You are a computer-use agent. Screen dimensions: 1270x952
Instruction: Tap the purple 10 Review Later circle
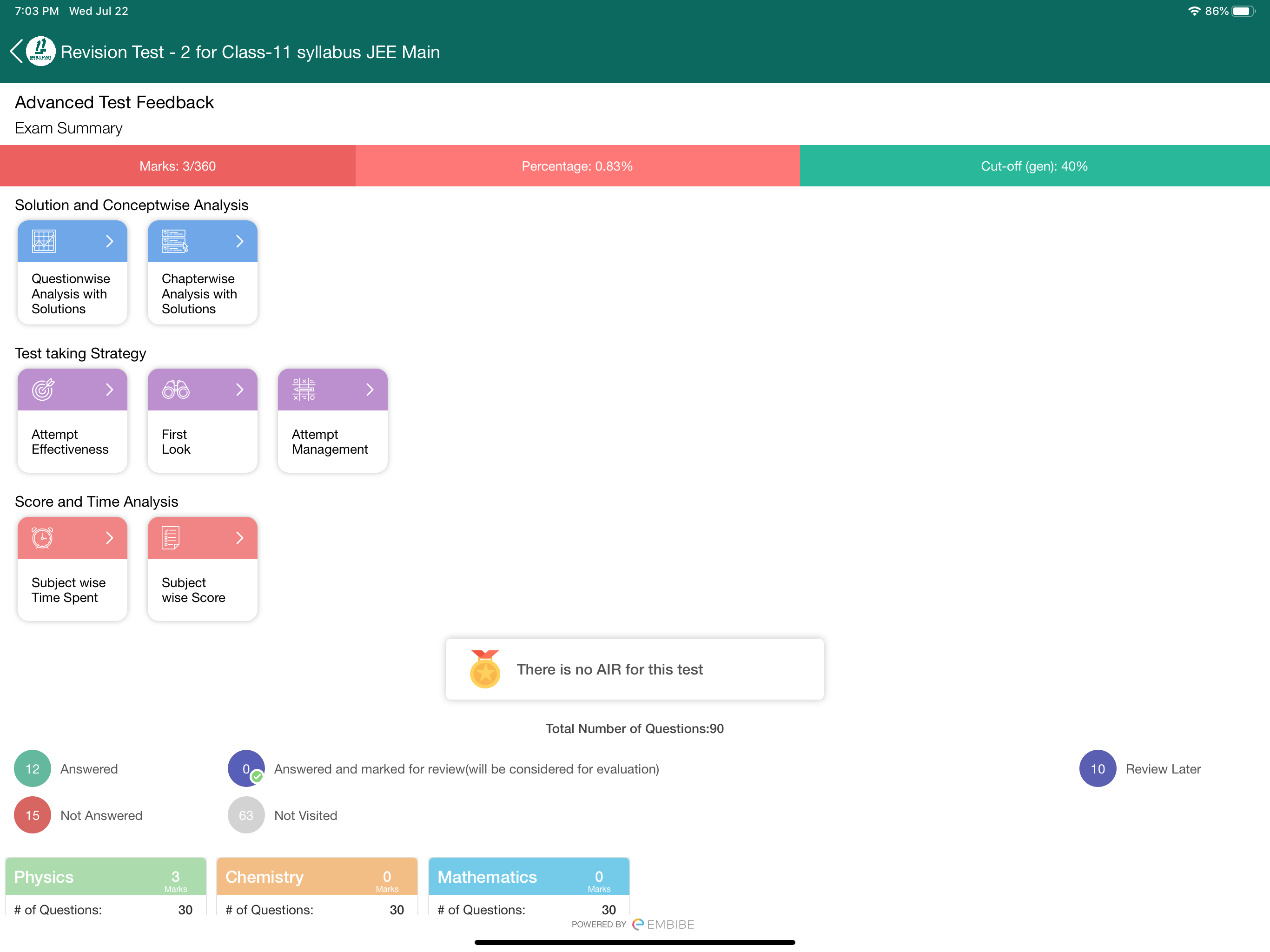point(1098,769)
